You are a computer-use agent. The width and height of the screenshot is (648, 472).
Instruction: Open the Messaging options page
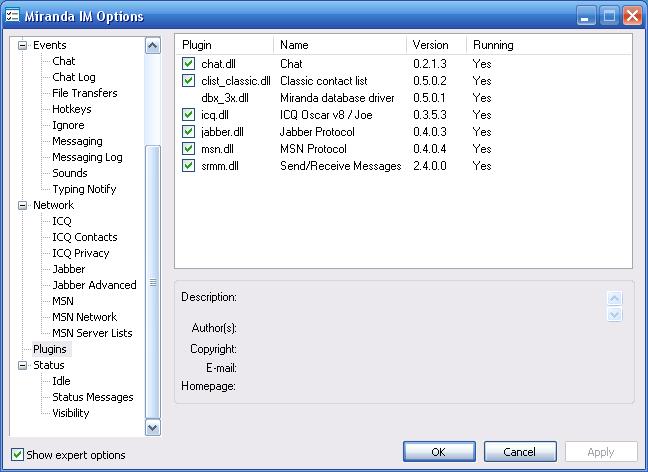click(77, 141)
